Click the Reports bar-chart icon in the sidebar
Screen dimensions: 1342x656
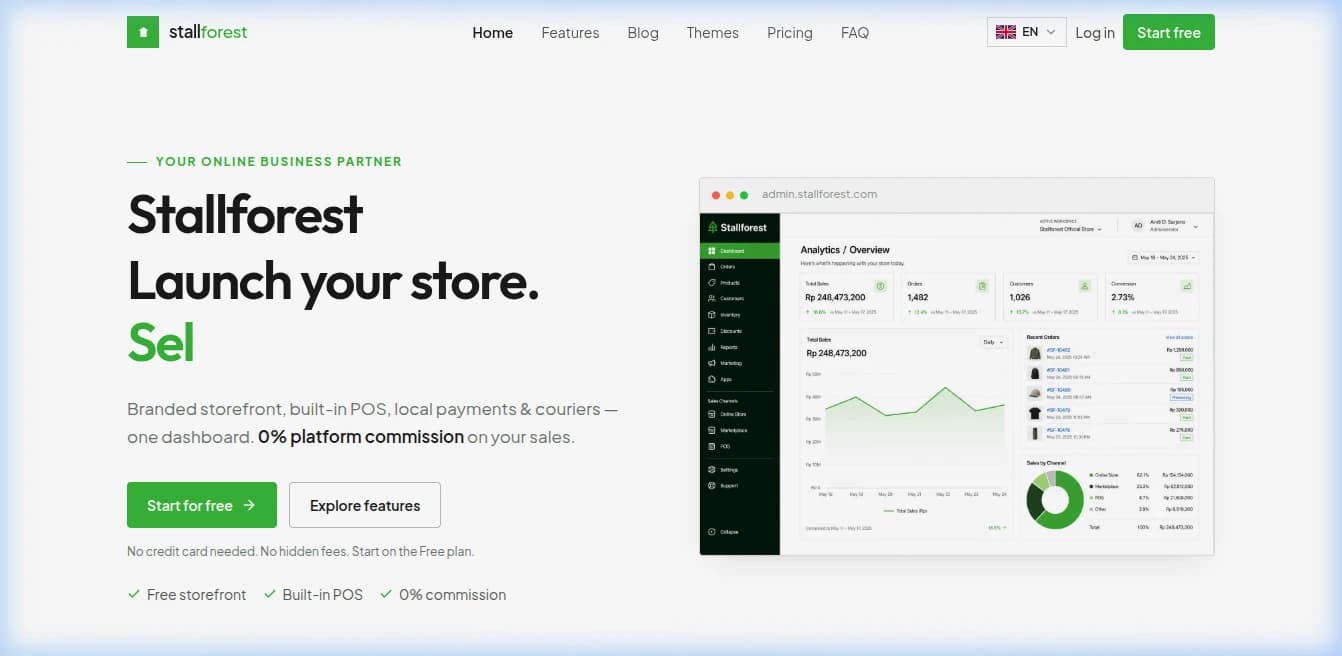pos(711,347)
